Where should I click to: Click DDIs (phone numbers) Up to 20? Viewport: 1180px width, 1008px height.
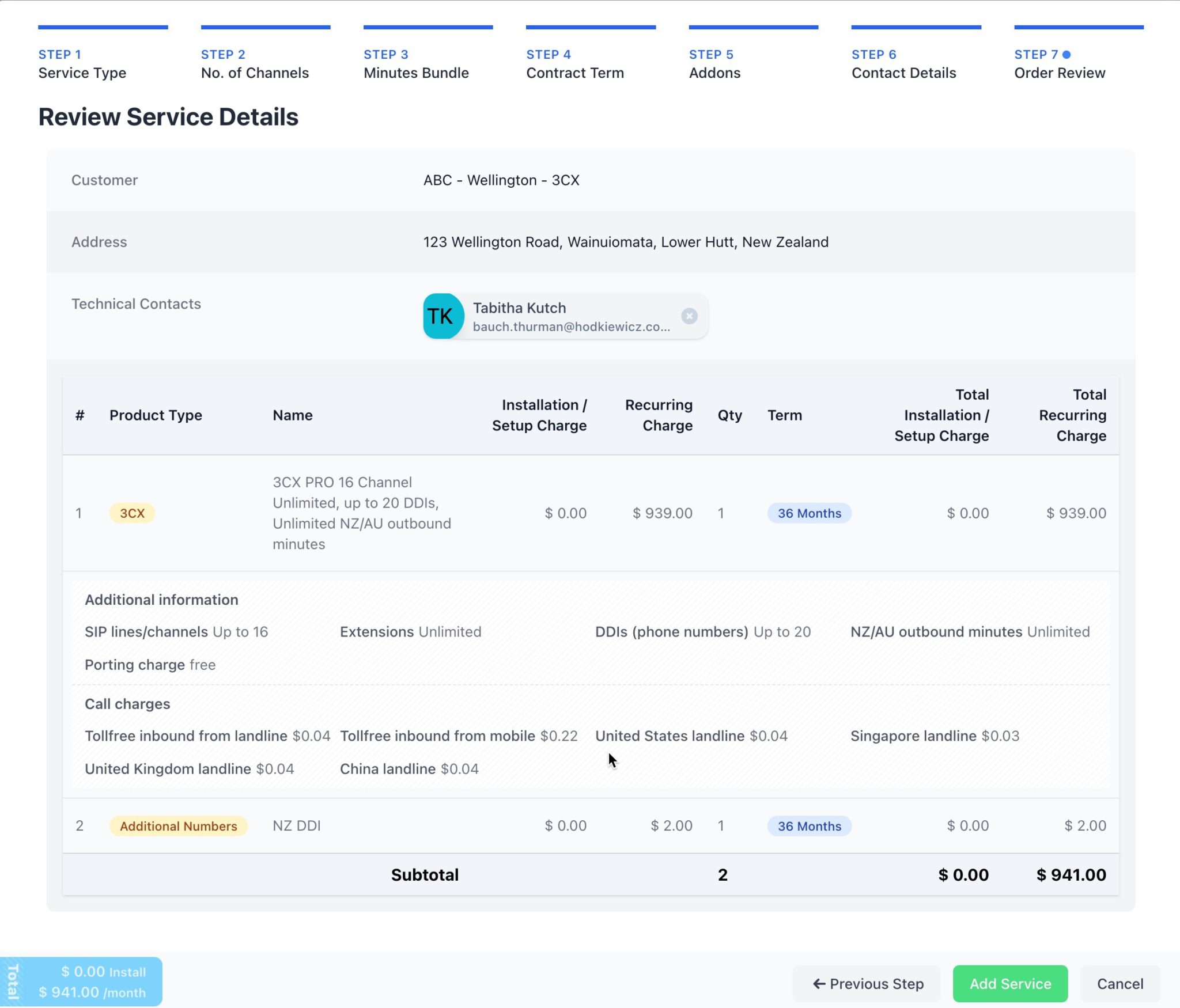coord(703,632)
